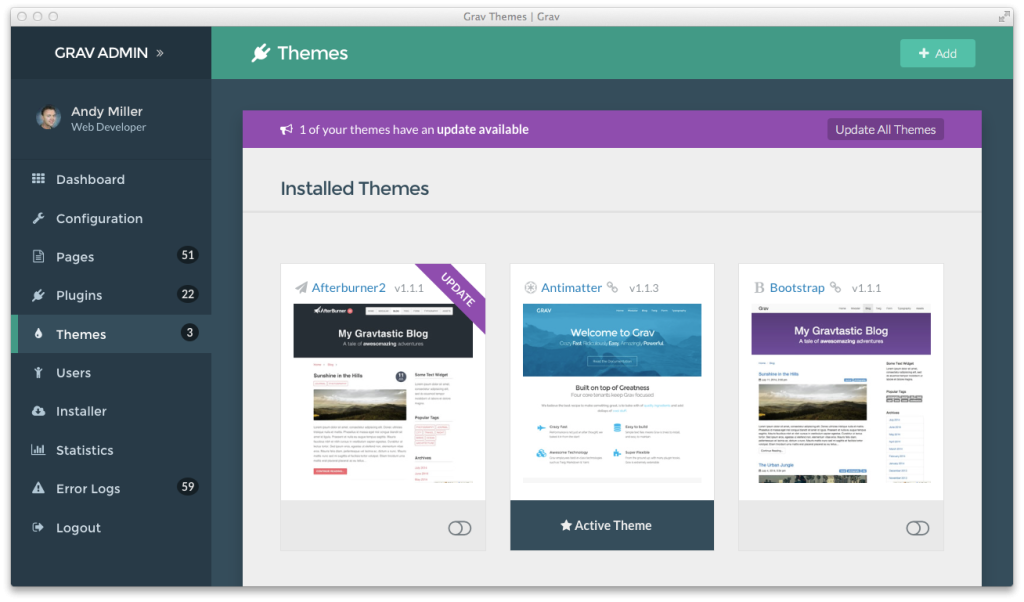Click the paper plane icon beside Afterburner2
Viewport: 1024px width, 602px height.
pos(301,287)
